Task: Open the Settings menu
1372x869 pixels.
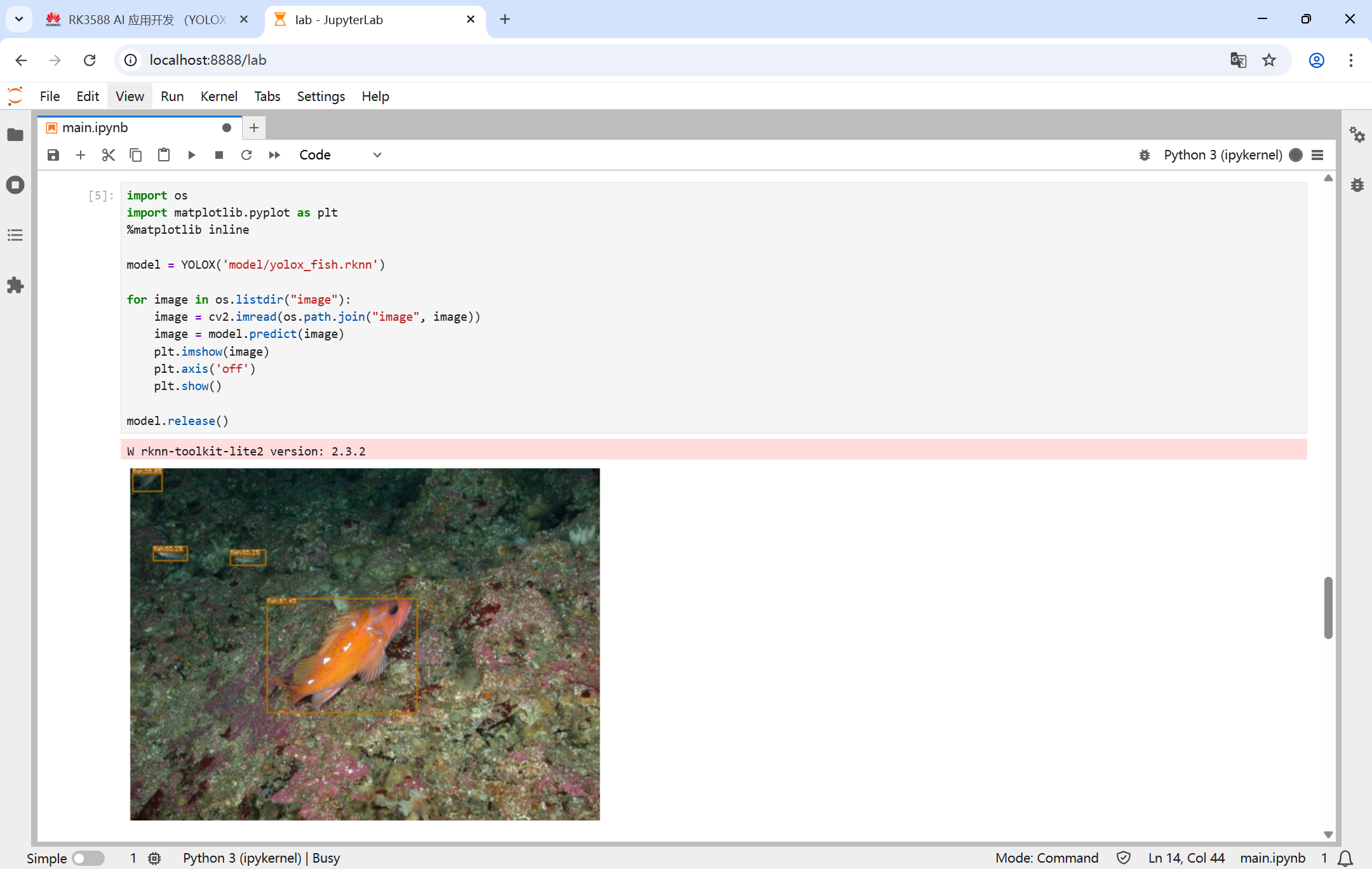Action: click(321, 97)
